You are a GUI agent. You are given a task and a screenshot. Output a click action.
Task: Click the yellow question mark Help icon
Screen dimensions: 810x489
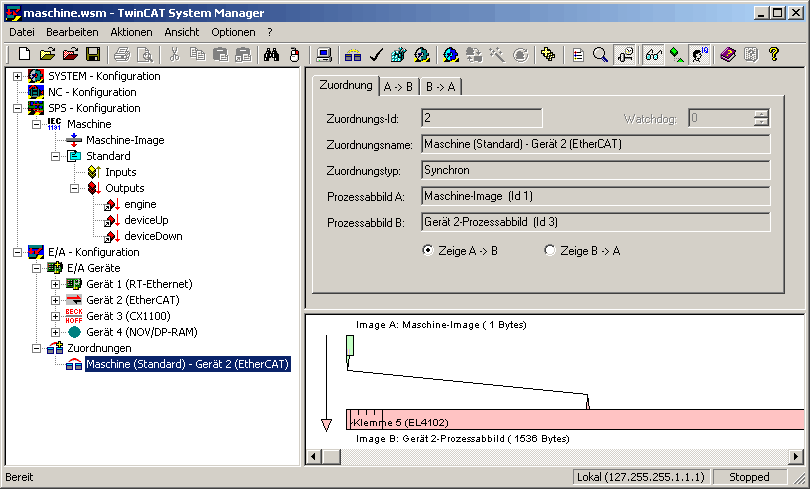[773, 54]
